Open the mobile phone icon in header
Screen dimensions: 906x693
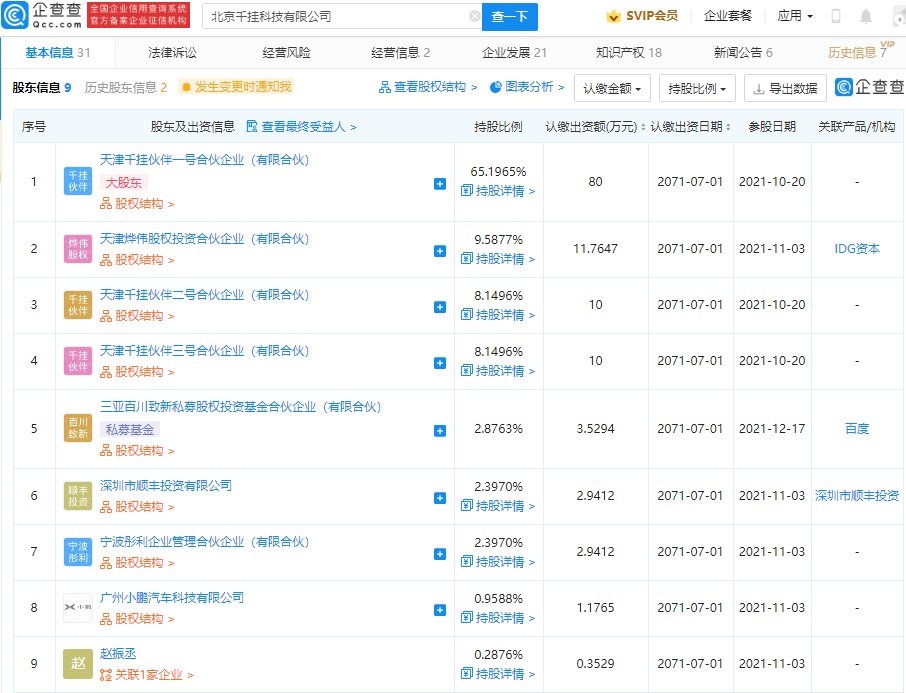click(836, 16)
